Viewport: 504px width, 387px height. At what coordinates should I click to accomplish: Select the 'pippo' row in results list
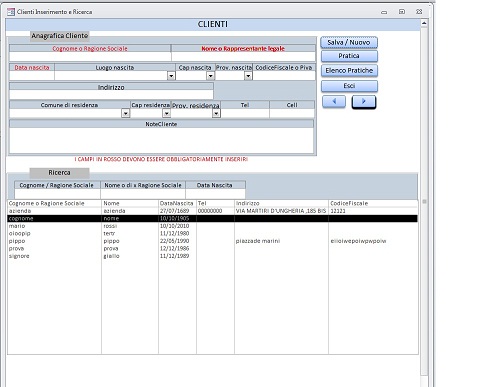213,241
